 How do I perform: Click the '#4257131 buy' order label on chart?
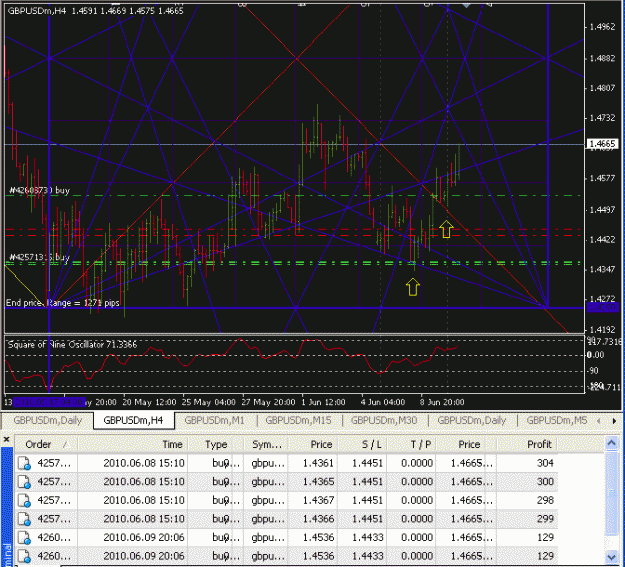(39, 257)
